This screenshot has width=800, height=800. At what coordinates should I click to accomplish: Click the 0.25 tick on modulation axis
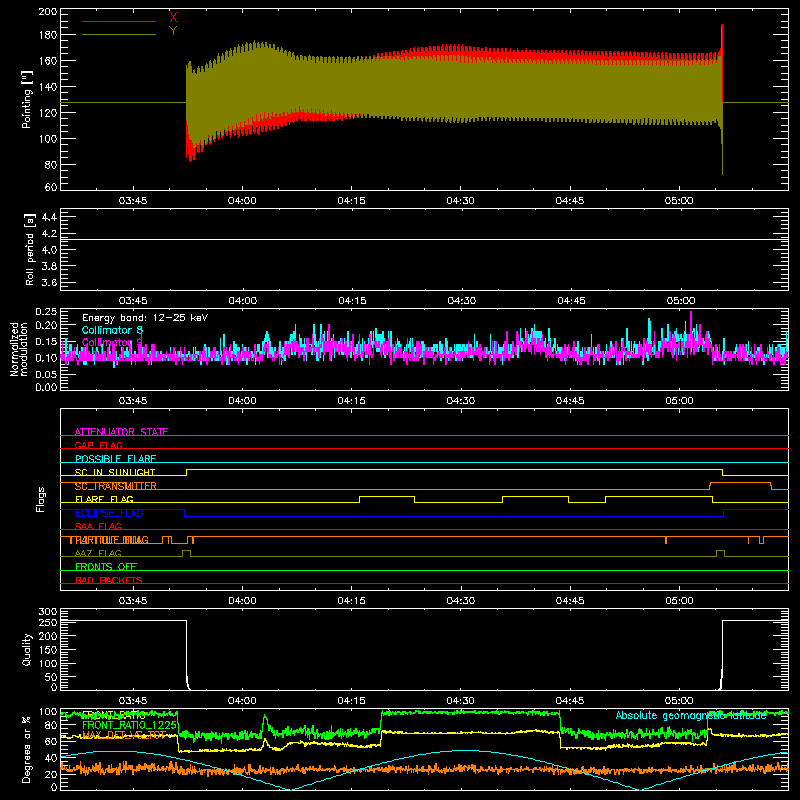pos(46,312)
